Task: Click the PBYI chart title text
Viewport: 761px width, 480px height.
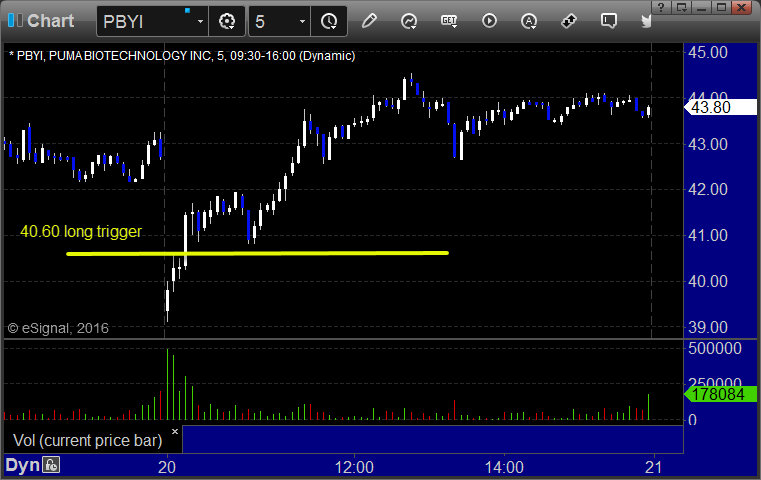Action: 182,56
